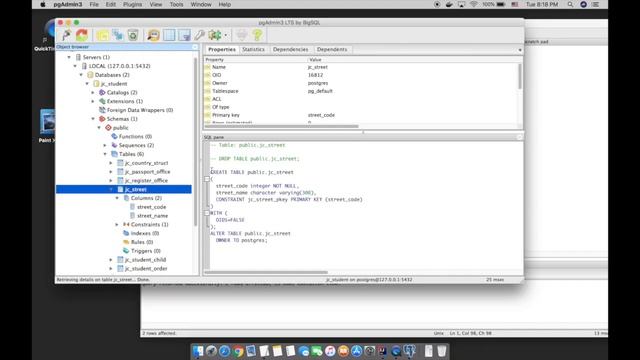Refresh the selected object via toolbar
Image resolution: width=640 pixels, height=360 pixels.
[x=82, y=35]
